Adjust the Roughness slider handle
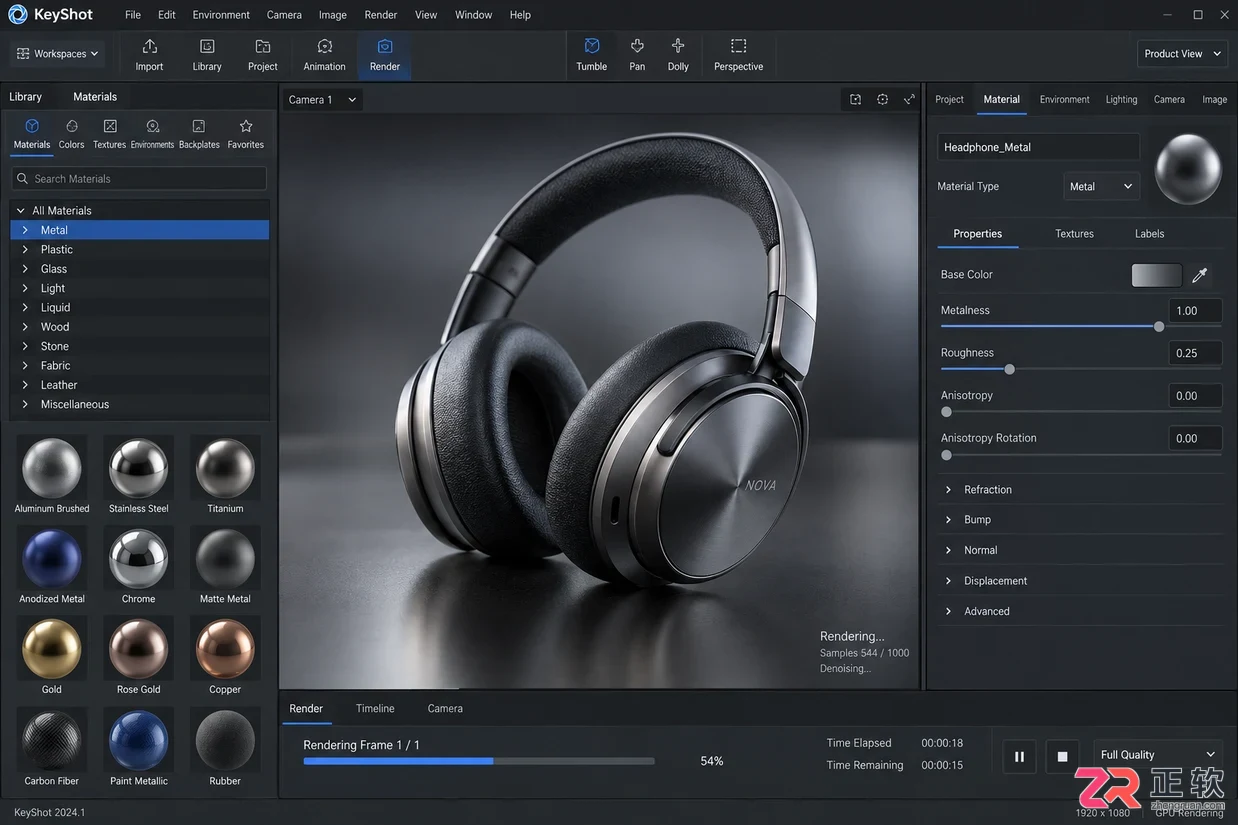Screen dimensions: 1238x825 [x=1010, y=369]
